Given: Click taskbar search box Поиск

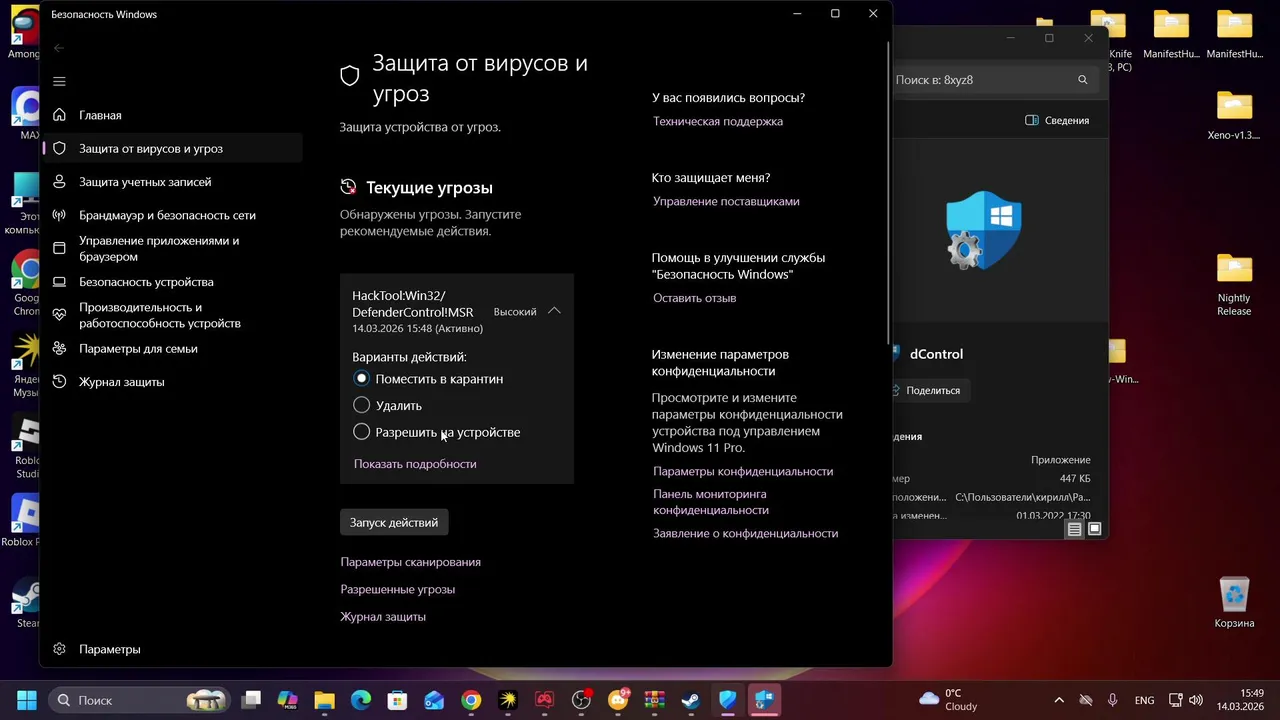Looking at the screenshot, I should click(x=140, y=700).
